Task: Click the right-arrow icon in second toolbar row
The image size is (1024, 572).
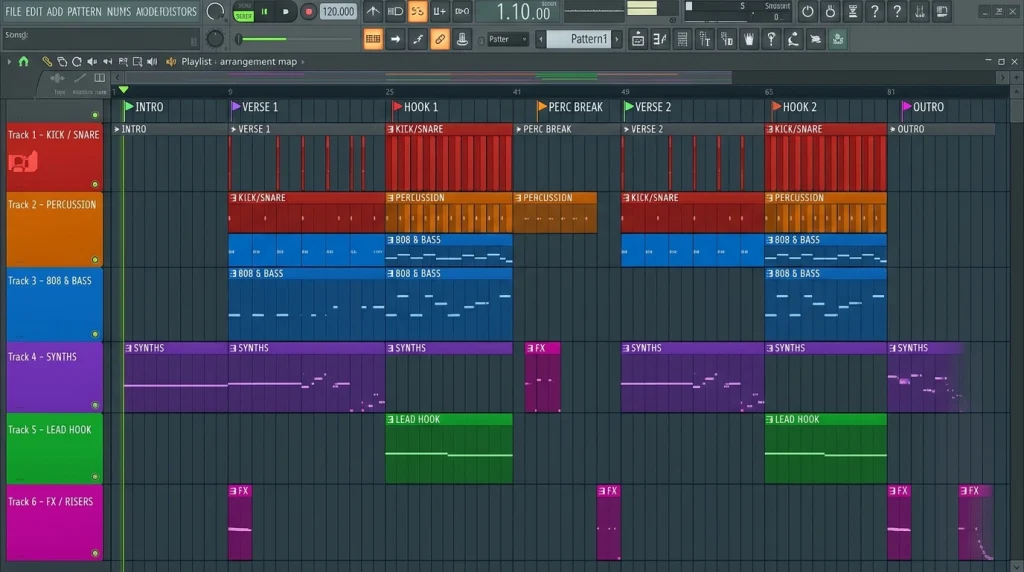Action: [x=395, y=39]
